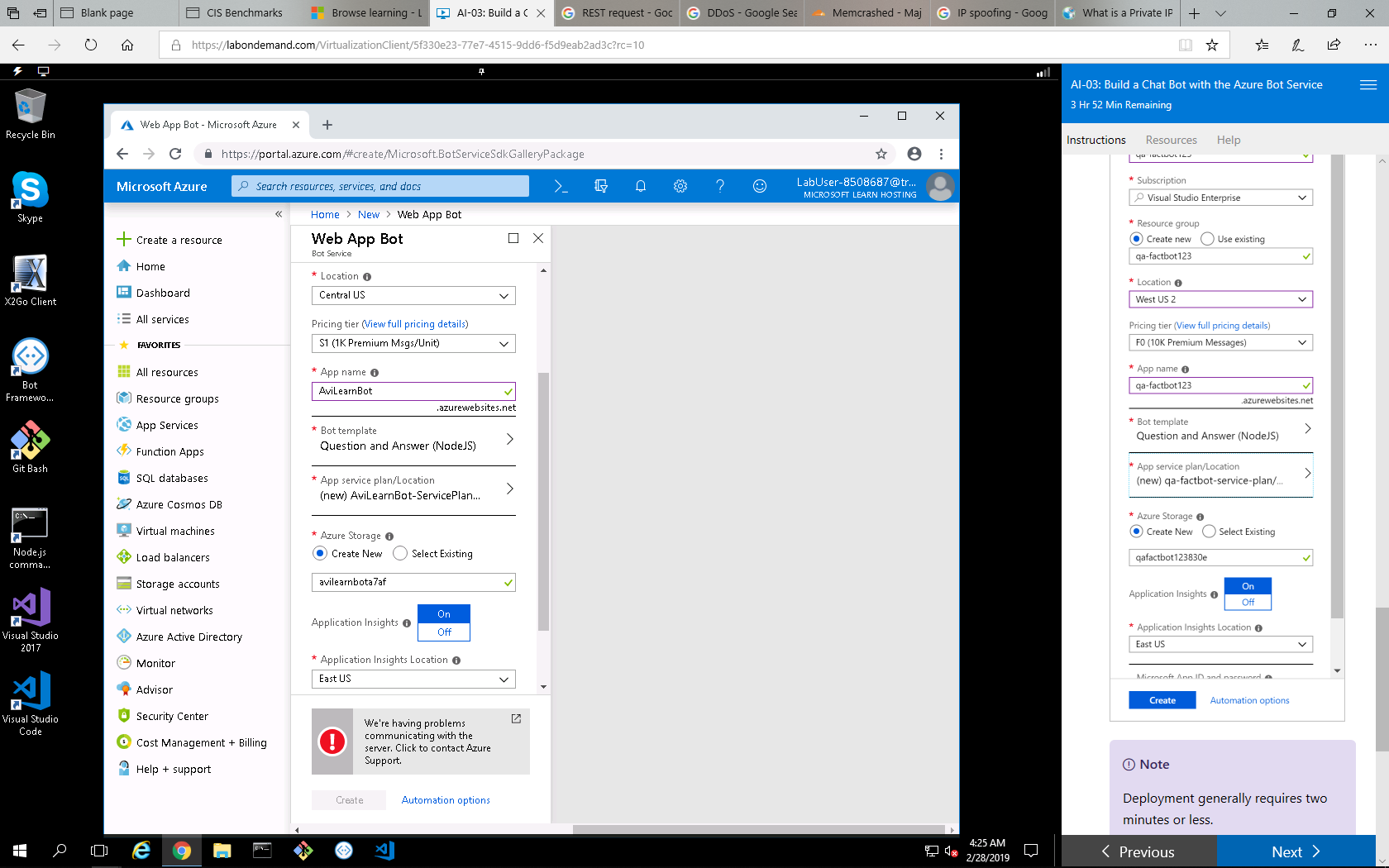Switch to the Resources tab

1171,140
